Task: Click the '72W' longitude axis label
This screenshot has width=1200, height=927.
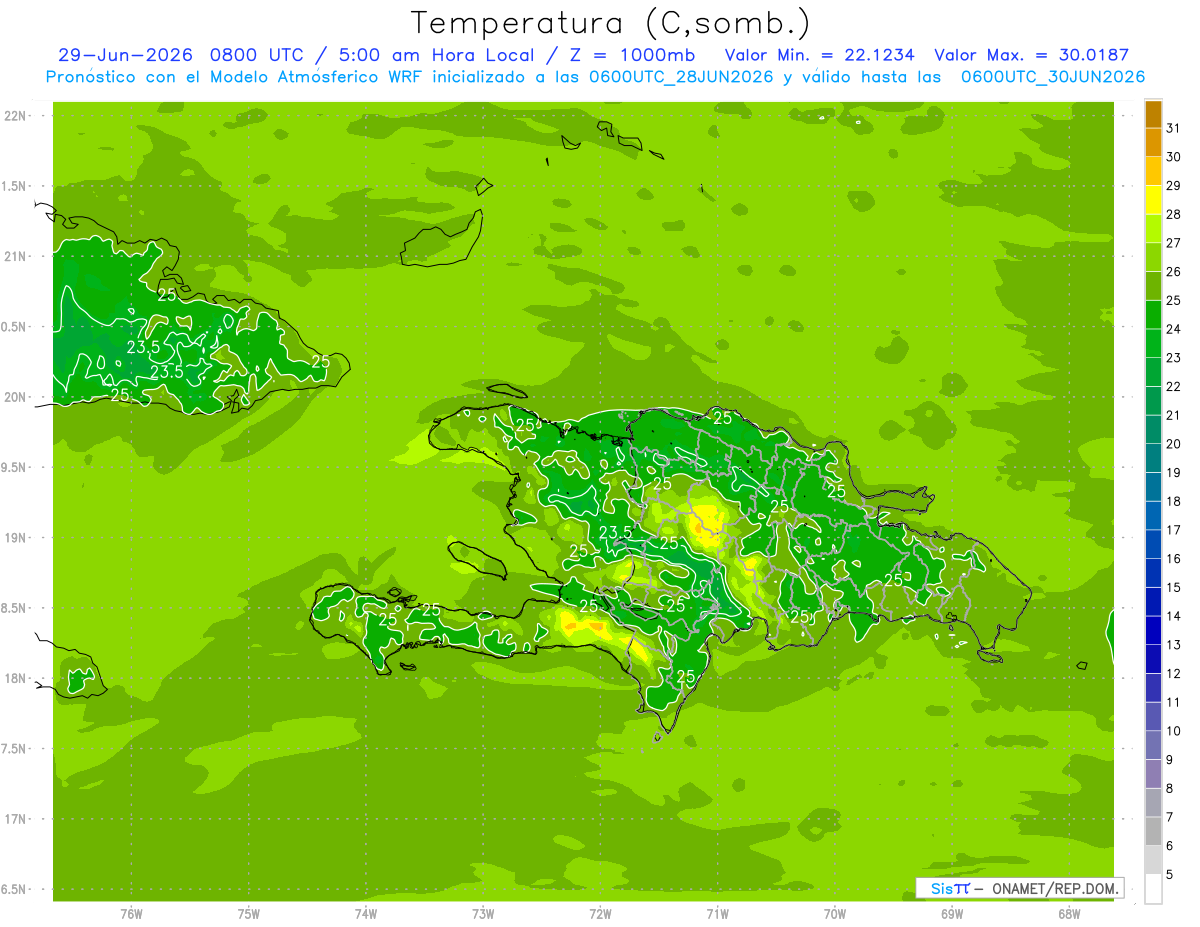Action: (600, 913)
